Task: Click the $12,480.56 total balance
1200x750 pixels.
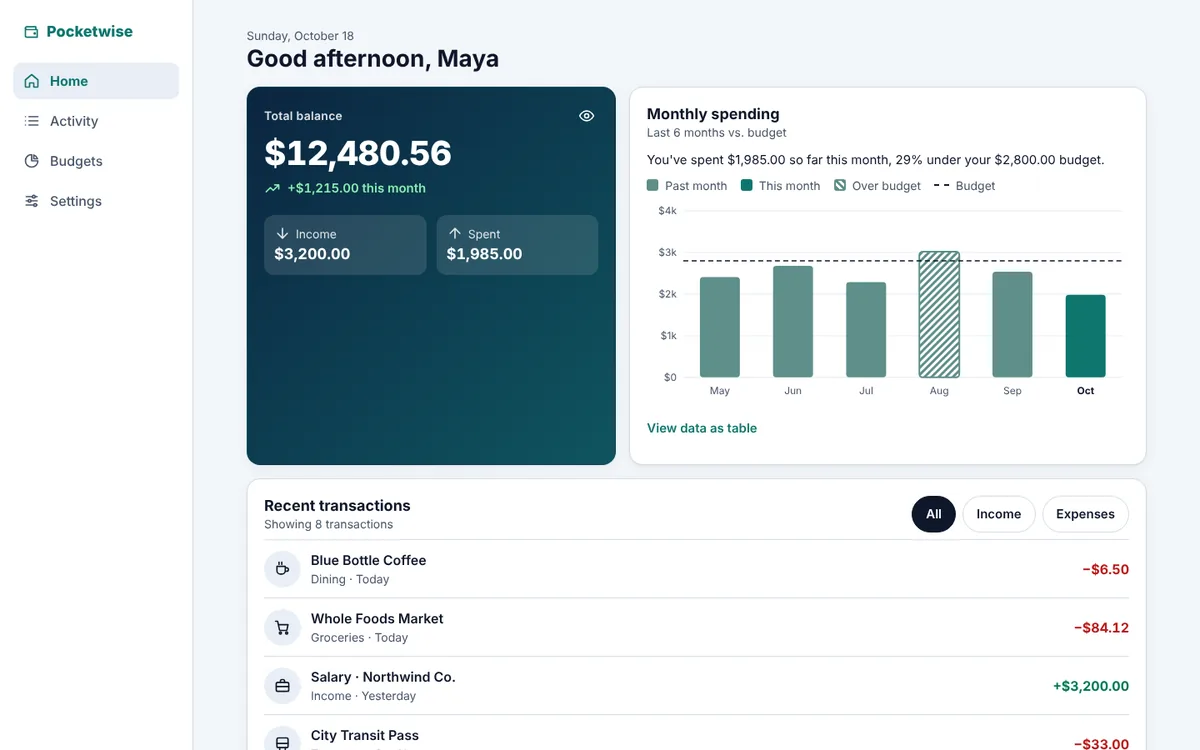Action: coord(358,153)
